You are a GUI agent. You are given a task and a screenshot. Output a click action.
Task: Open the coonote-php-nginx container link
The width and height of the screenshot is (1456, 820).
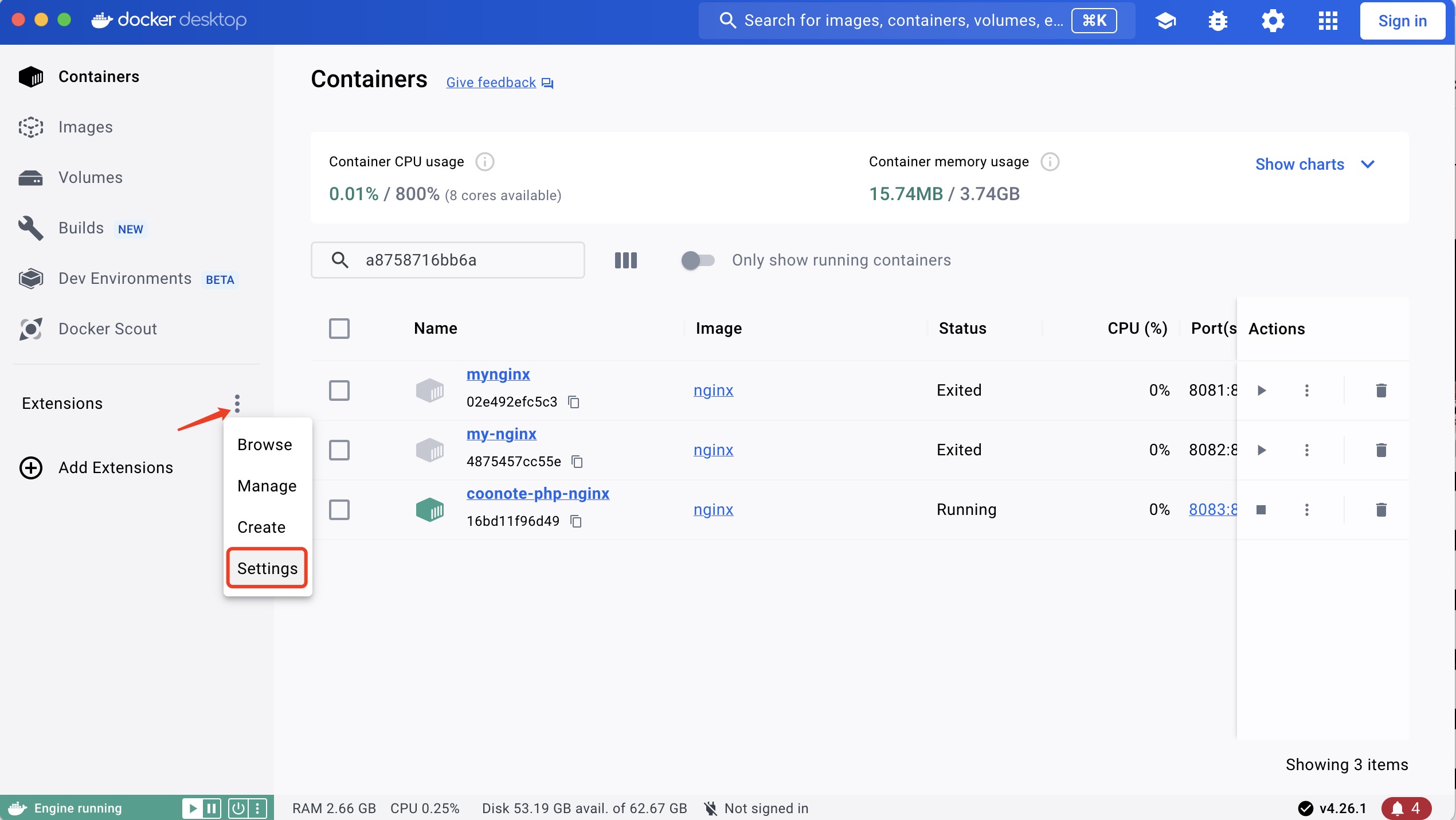point(538,494)
